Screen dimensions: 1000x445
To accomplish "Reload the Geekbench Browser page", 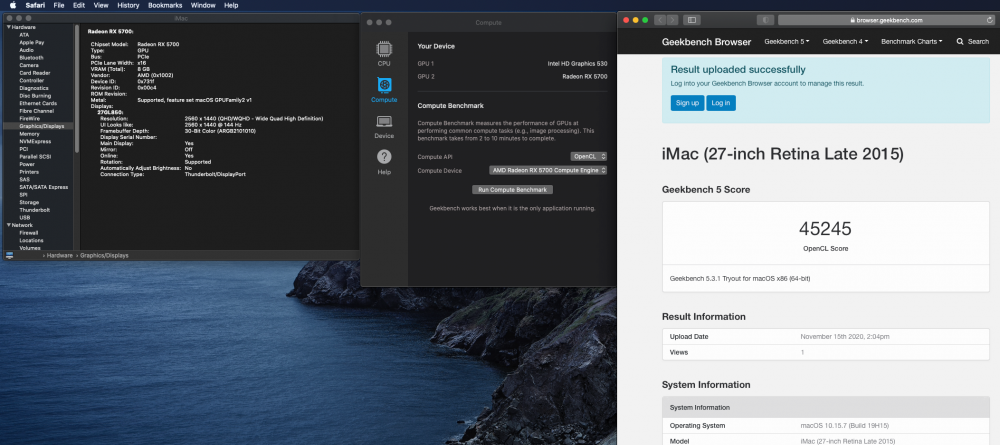I will [989, 20].
